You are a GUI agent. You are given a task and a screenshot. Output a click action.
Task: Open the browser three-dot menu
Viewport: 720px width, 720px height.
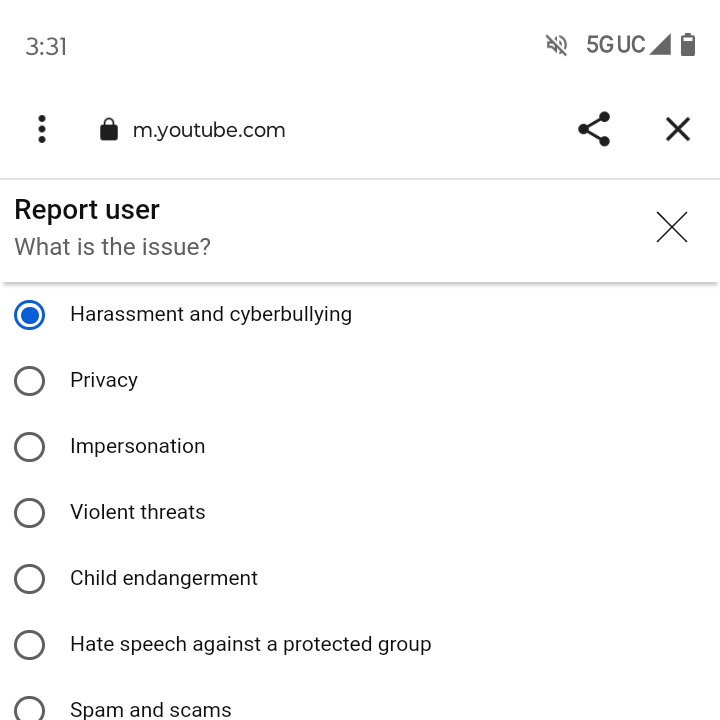pos(42,129)
